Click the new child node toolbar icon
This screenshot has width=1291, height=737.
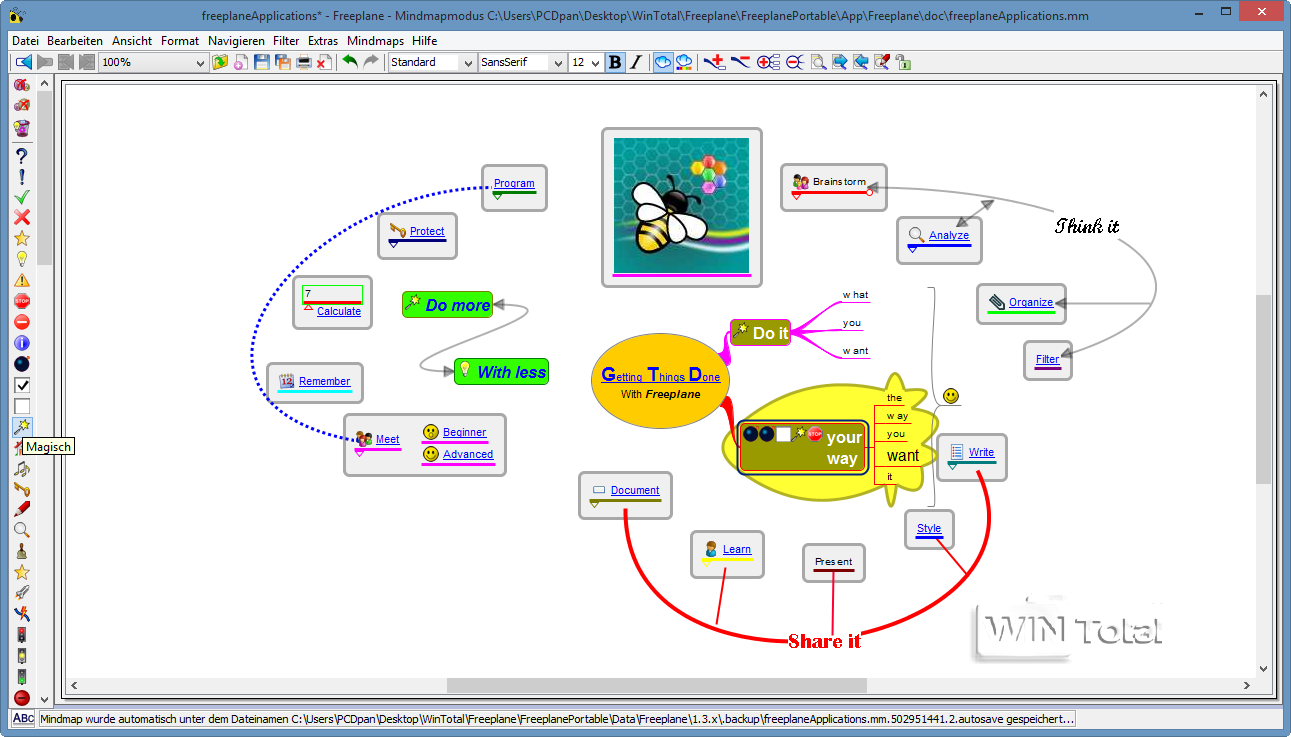coord(714,62)
